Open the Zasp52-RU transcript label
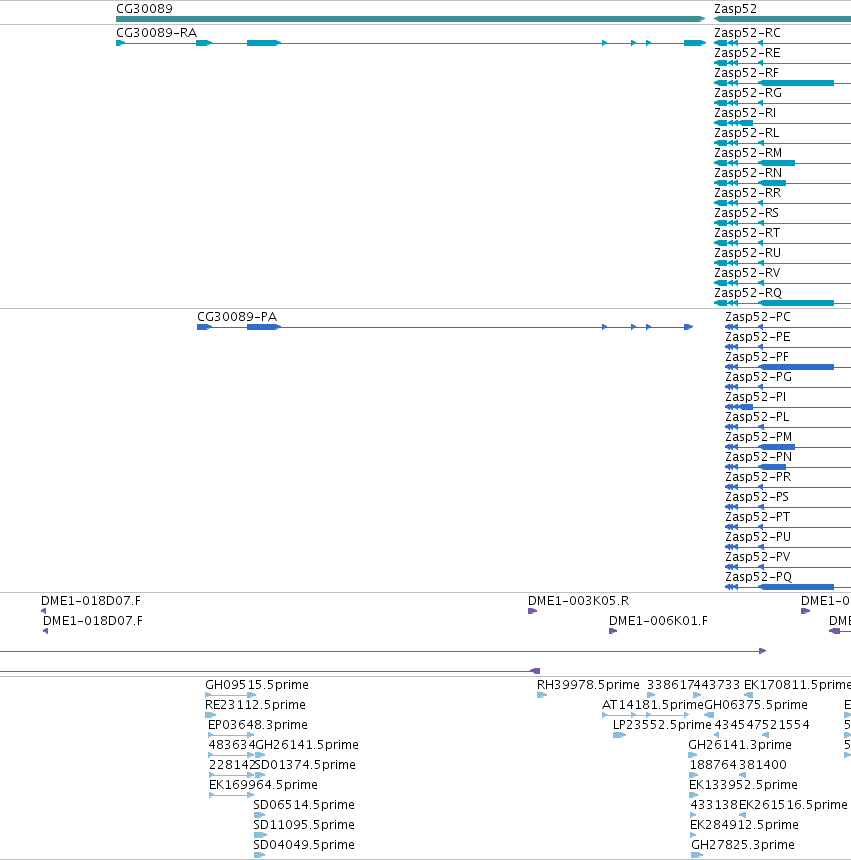Viewport: 851px width, 860px height. click(x=747, y=253)
